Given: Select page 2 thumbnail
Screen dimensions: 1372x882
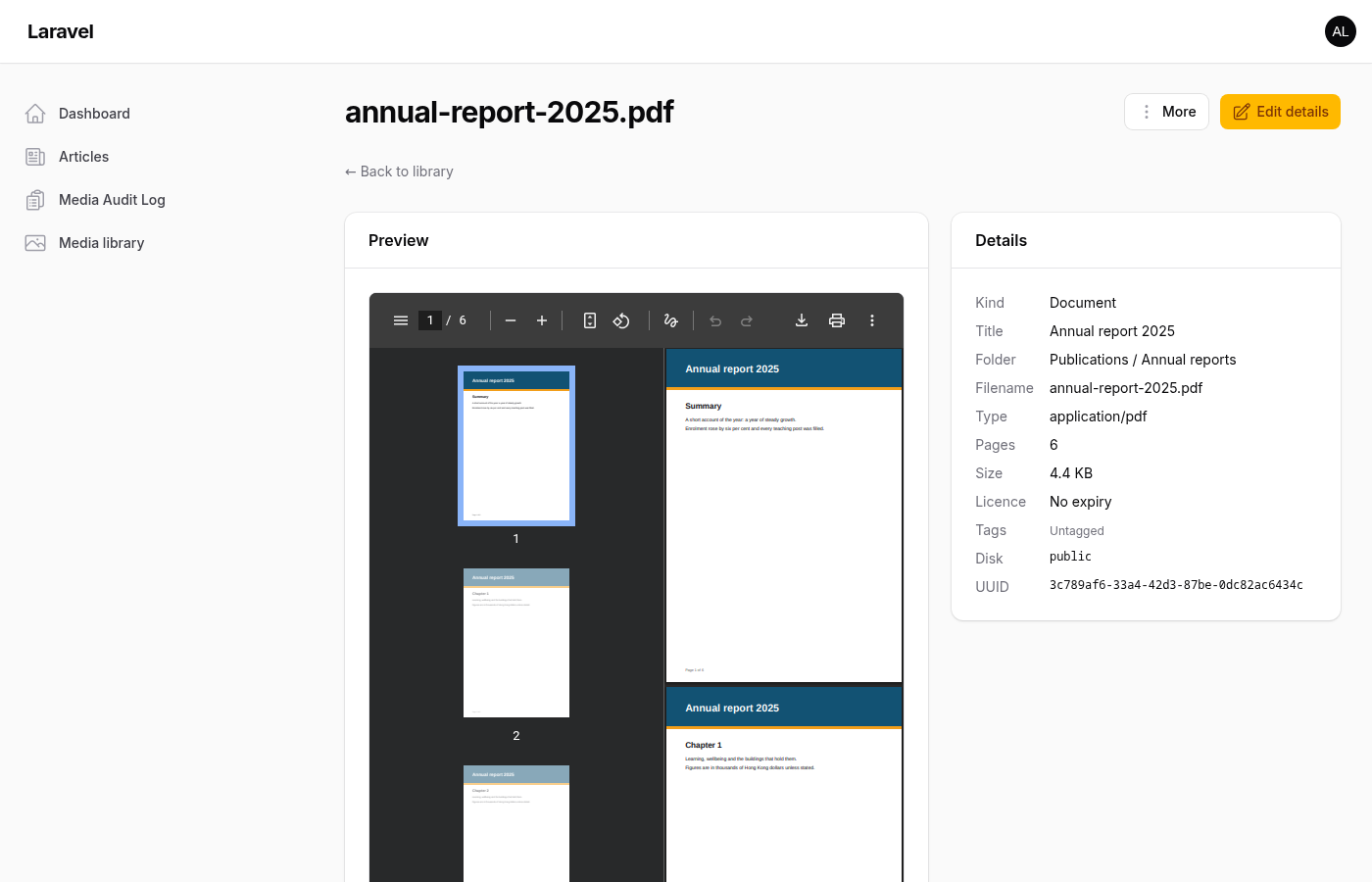Looking at the screenshot, I should (516, 643).
